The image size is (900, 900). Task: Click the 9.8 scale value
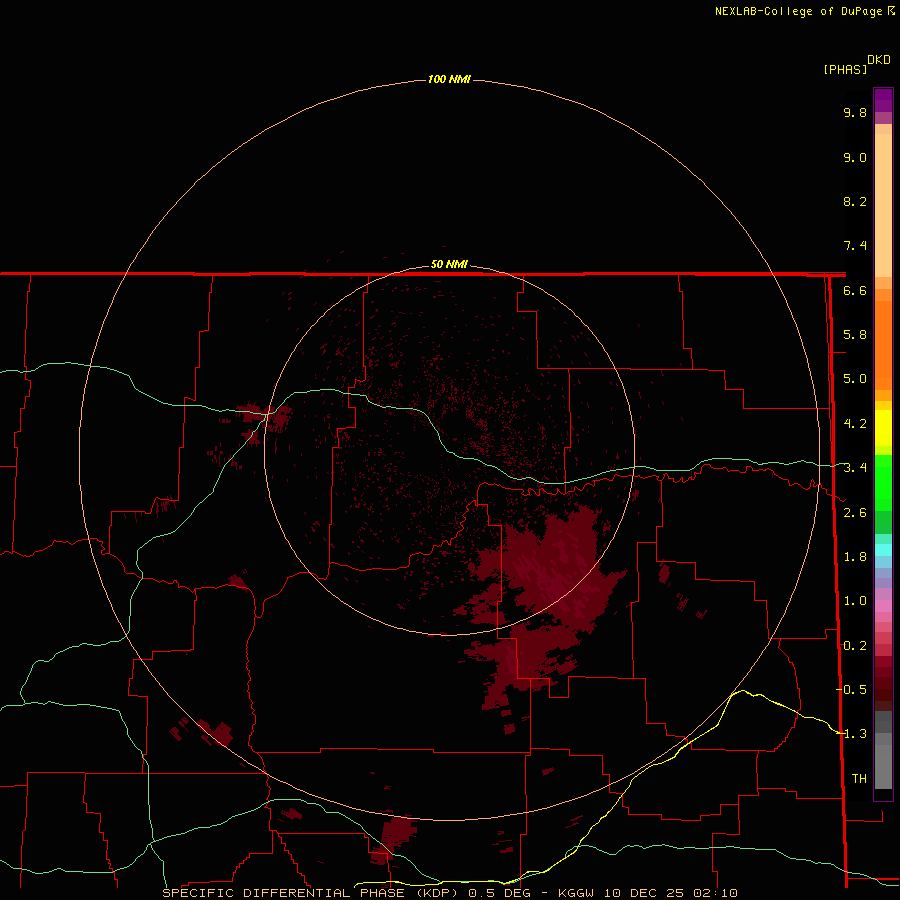point(855,112)
